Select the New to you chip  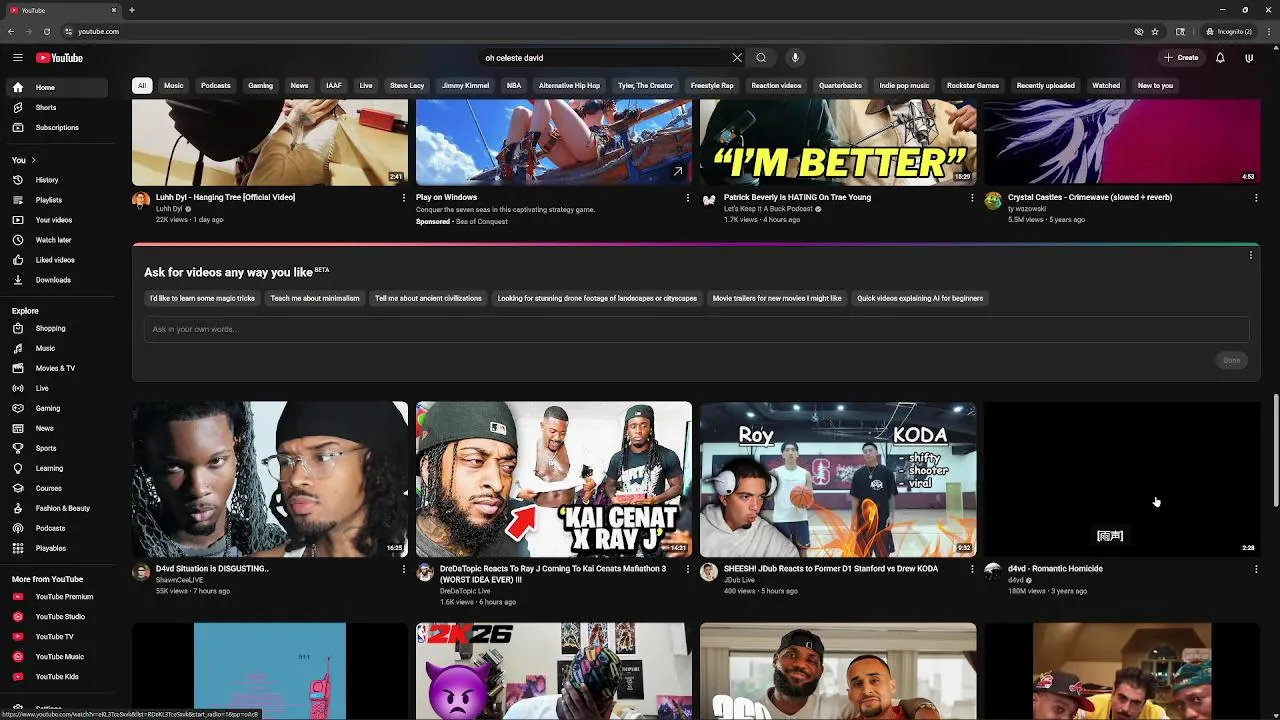click(1155, 86)
